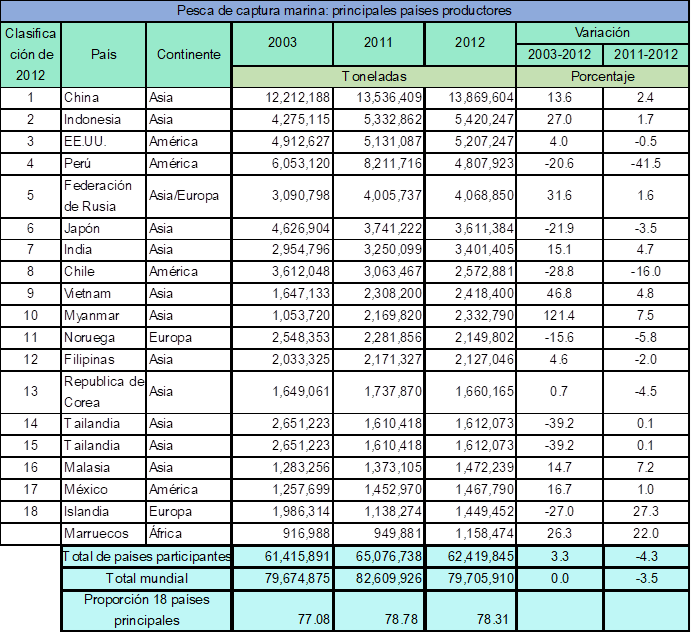Click the 'China' country cell
The image size is (691, 633).
pyautogui.click(x=104, y=97)
